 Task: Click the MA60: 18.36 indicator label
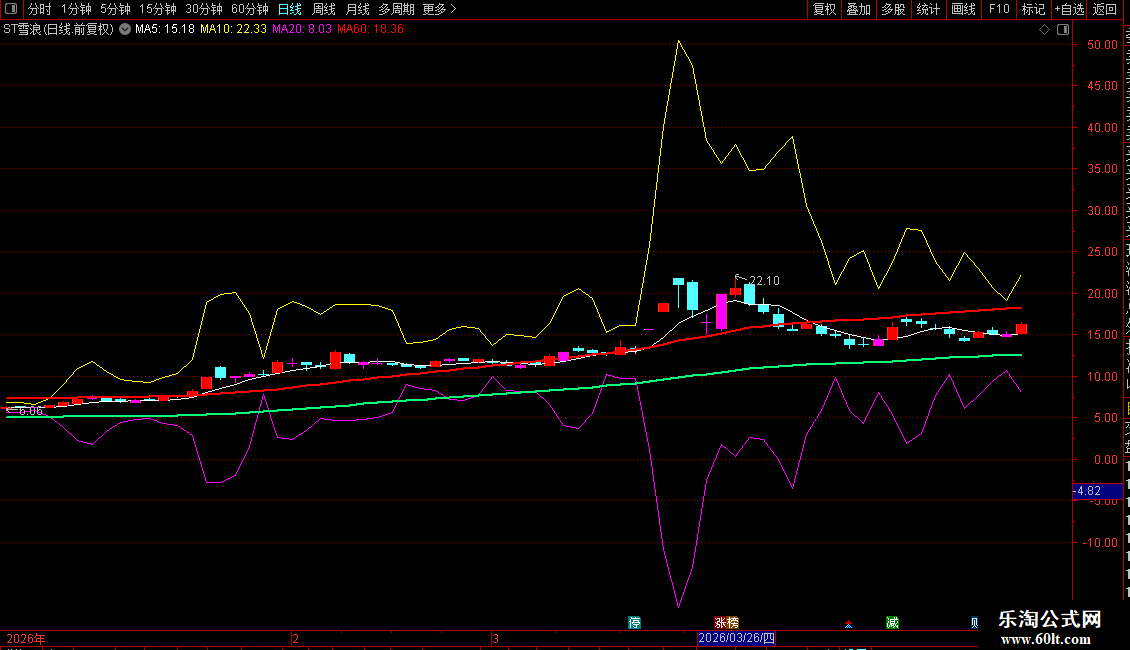tap(370, 30)
